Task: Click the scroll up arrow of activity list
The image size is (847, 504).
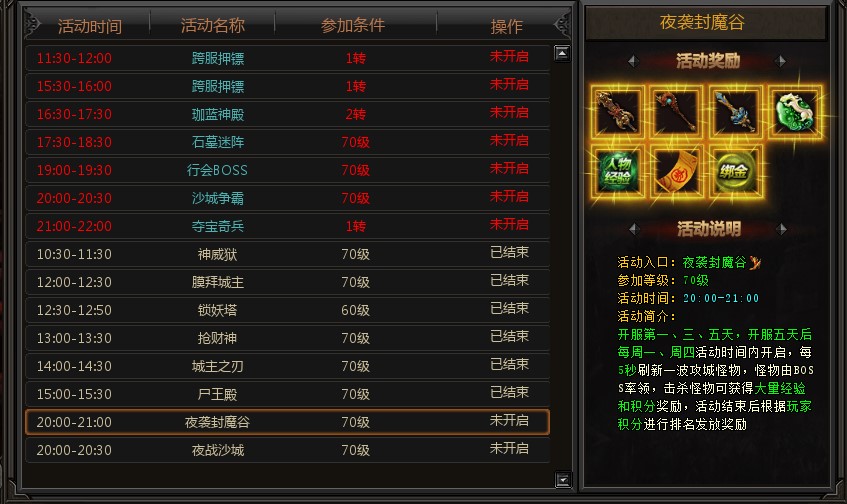Action: (562, 53)
